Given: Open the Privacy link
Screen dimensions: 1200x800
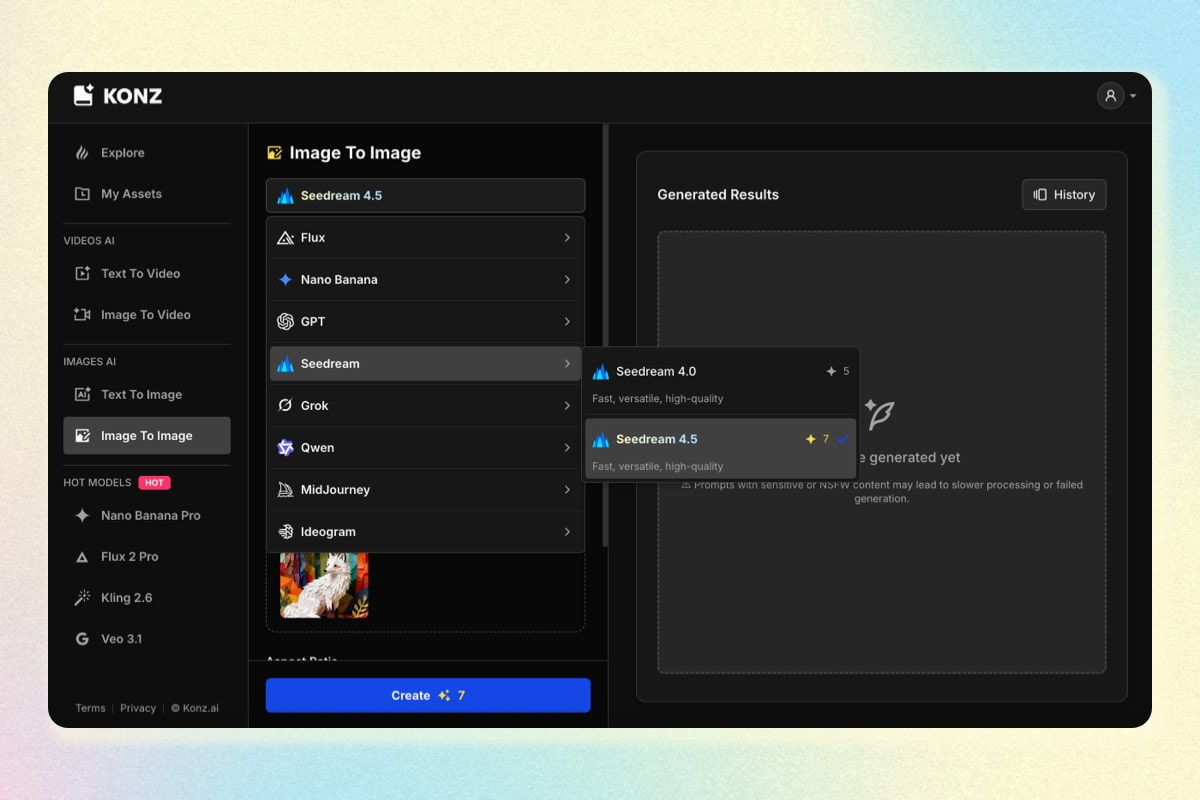Looking at the screenshot, I should (138, 708).
